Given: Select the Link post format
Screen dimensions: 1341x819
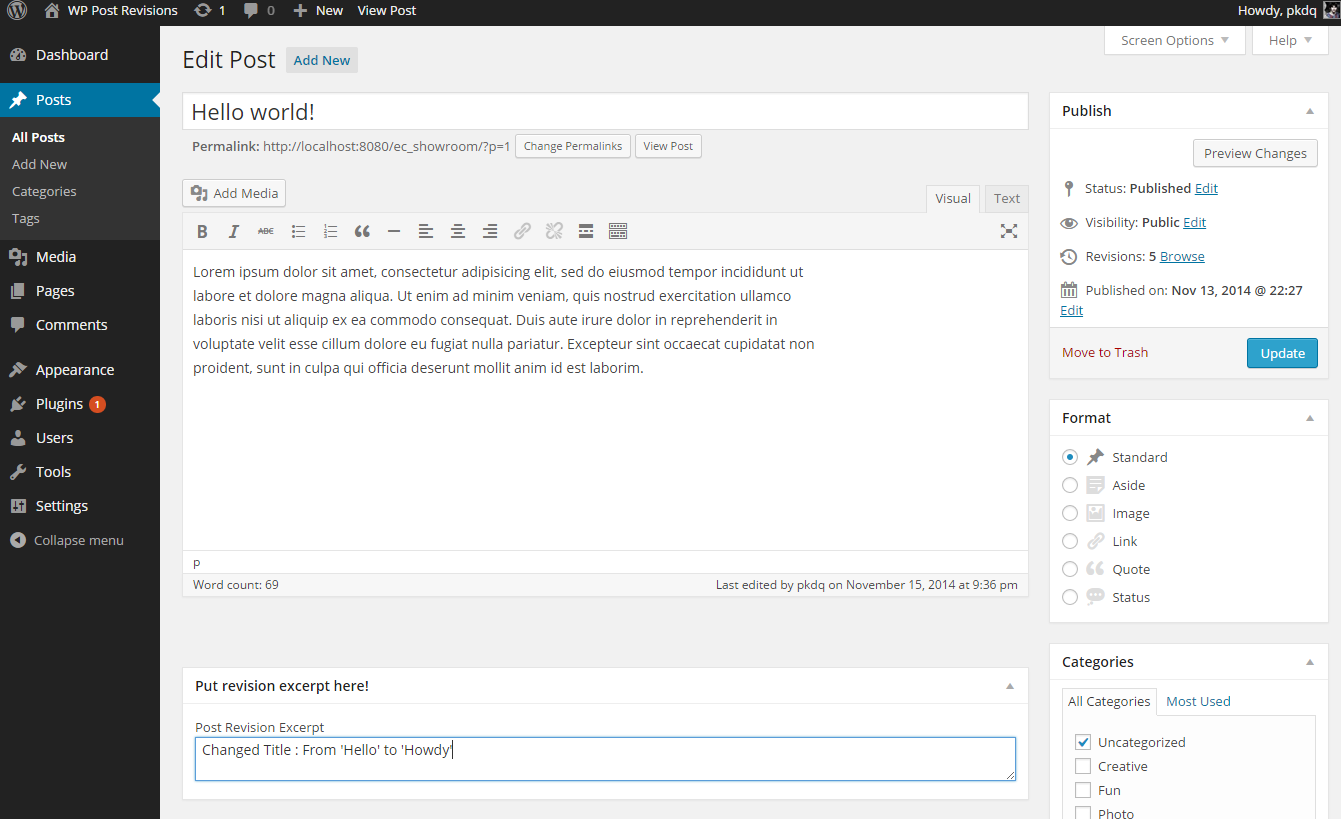Looking at the screenshot, I should point(1070,541).
